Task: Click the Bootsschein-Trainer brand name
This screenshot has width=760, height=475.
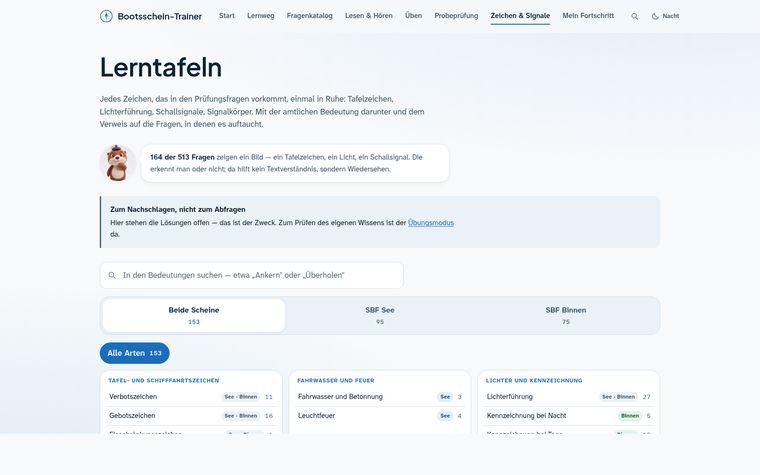Action: click(x=159, y=16)
